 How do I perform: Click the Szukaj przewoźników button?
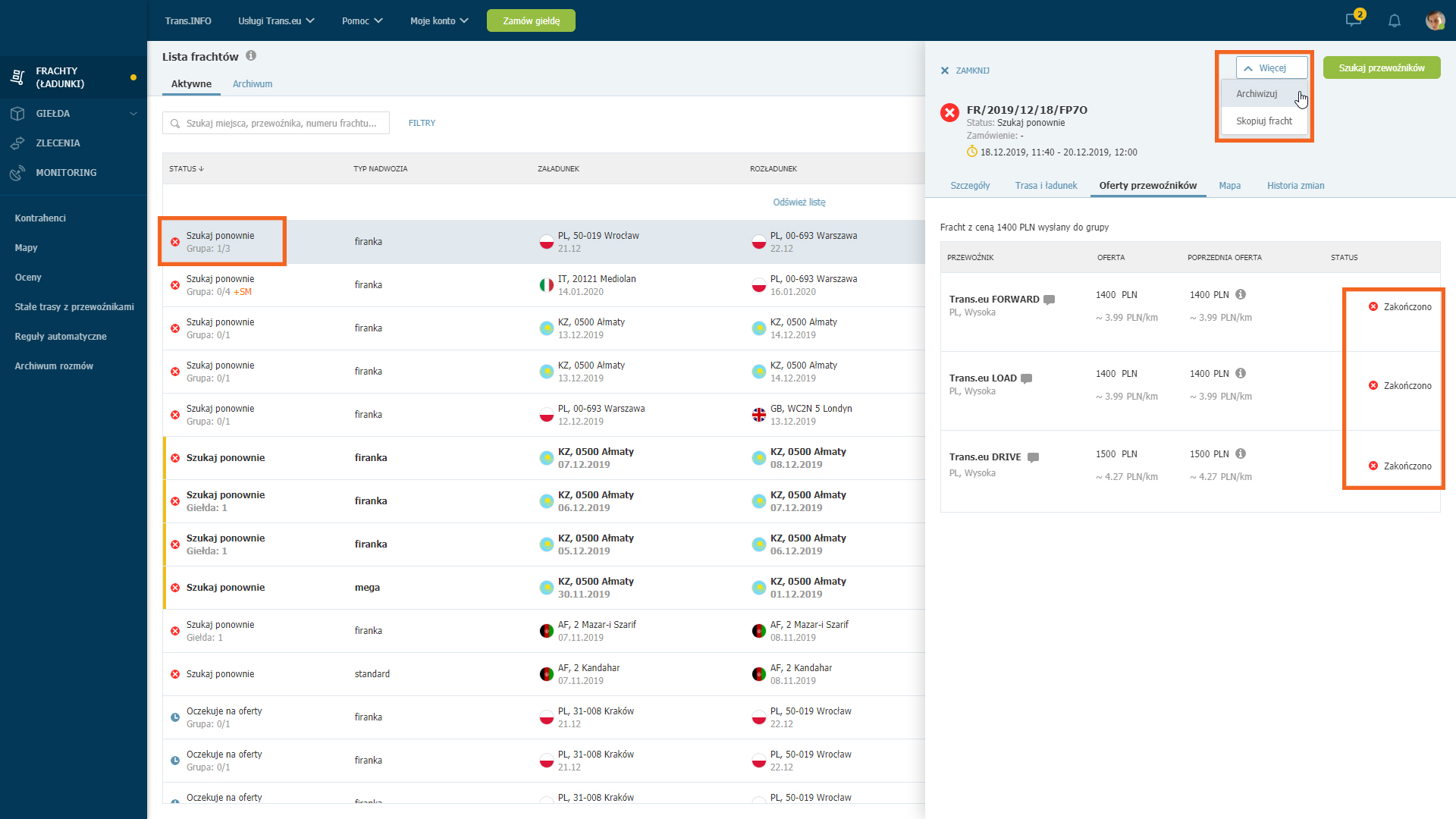pyautogui.click(x=1382, y=67)
